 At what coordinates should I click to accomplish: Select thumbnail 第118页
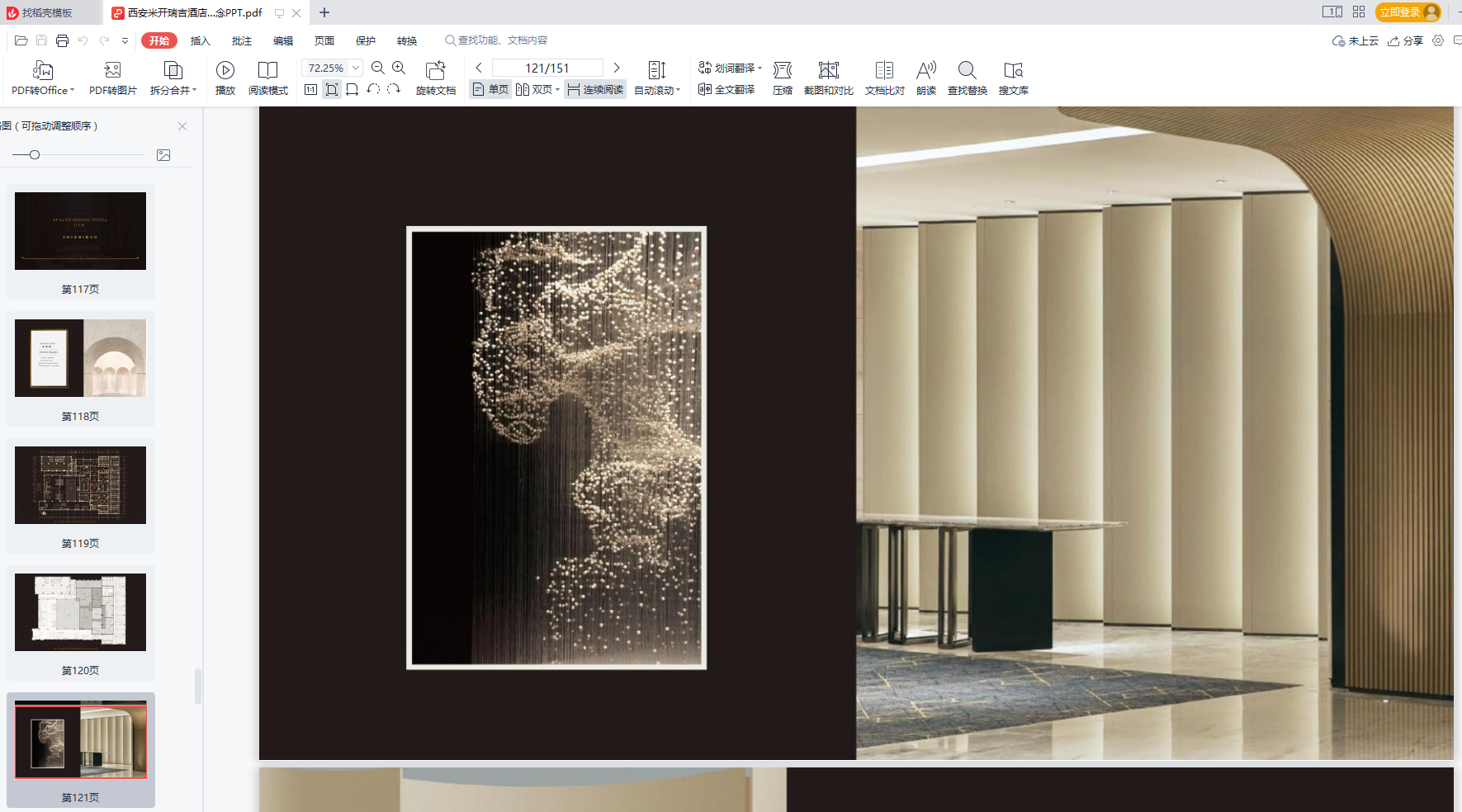pos(81,368)
